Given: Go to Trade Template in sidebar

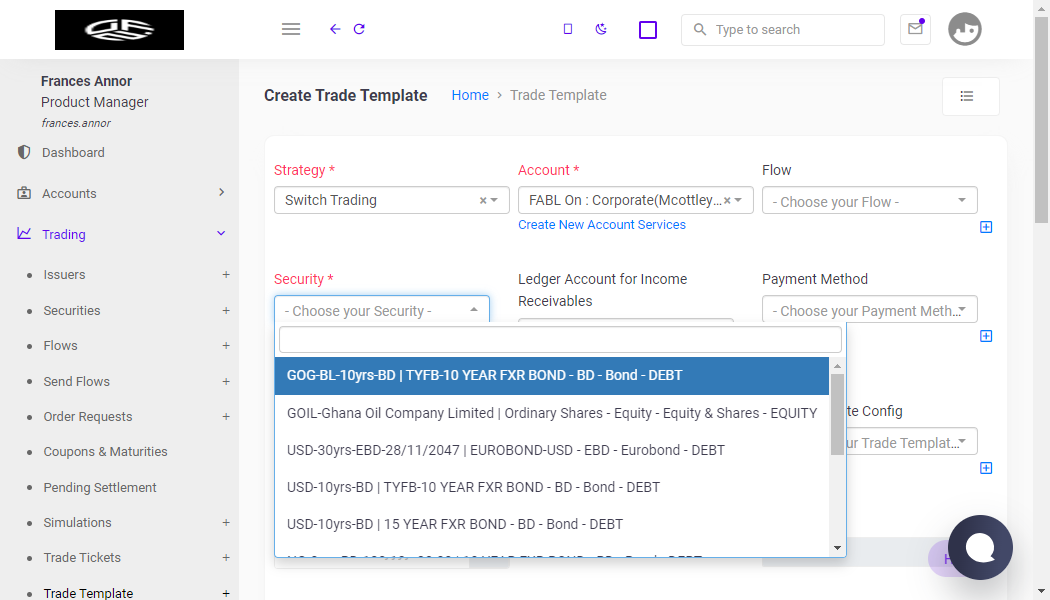Looking at the screenshot, I should coord(88,593).
